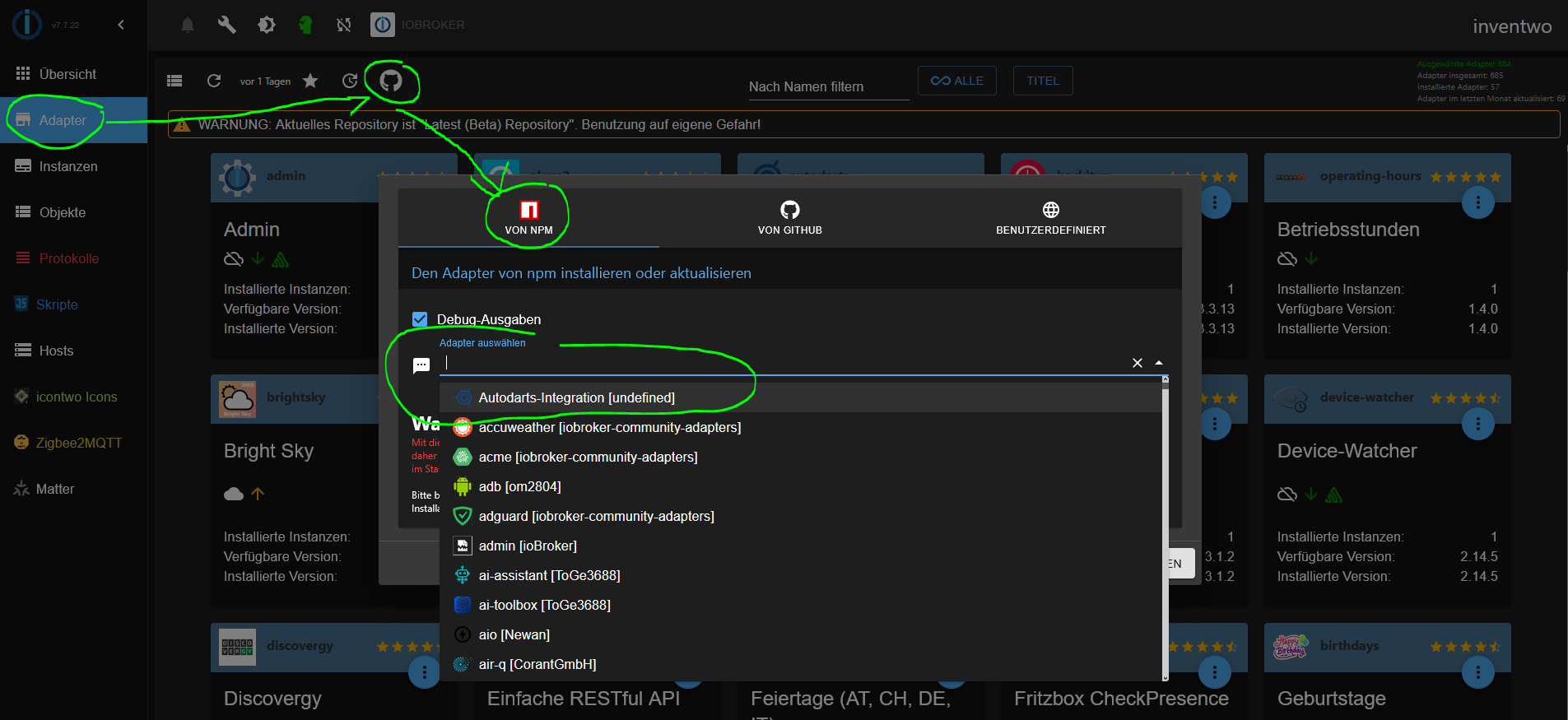Click the admin adapter logo
The height and width of the screenshot is (720, 1568).
(238, 177)
